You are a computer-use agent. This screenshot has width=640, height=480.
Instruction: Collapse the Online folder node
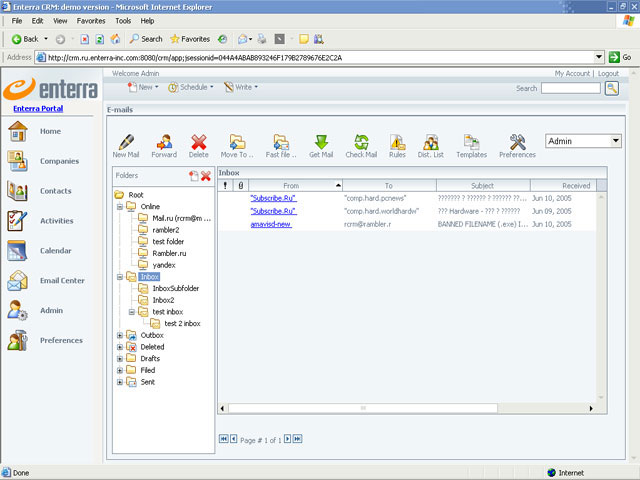click(x=120, y=207)
